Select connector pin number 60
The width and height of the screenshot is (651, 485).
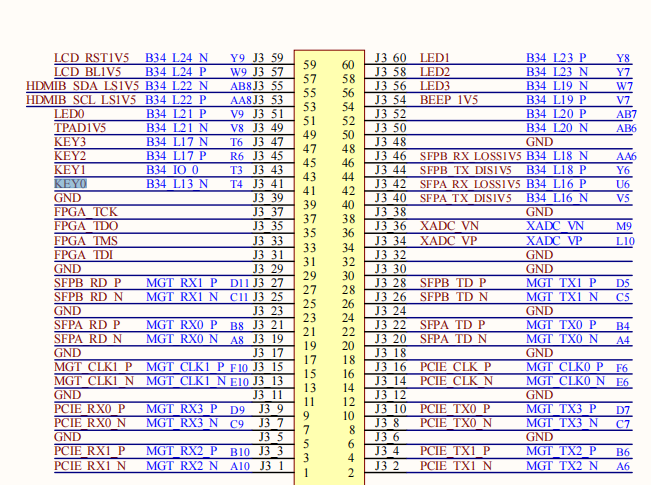point(348,65)
